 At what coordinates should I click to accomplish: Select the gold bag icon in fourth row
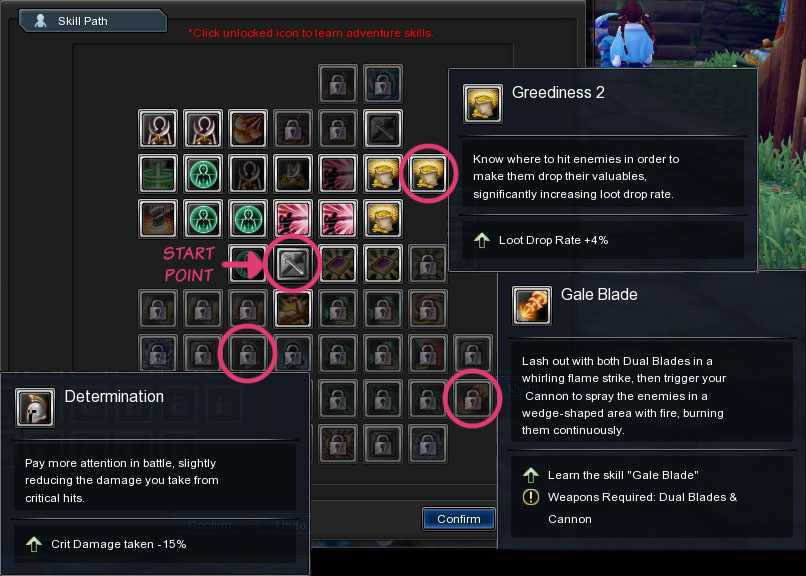click(x=383, y=219)
